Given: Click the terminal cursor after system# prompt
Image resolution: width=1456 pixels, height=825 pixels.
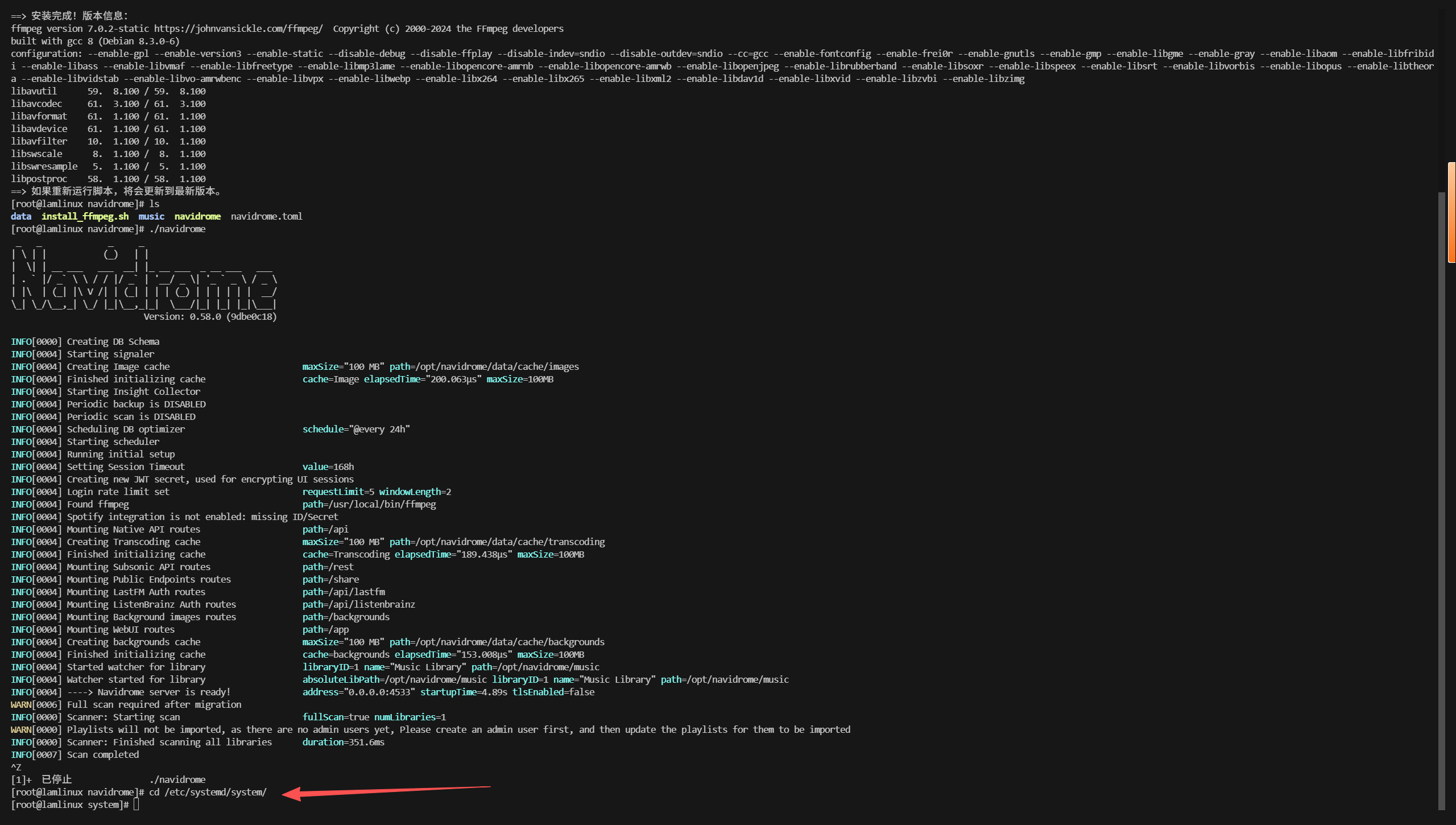Looking at the screenshot, I should [136, 805].
